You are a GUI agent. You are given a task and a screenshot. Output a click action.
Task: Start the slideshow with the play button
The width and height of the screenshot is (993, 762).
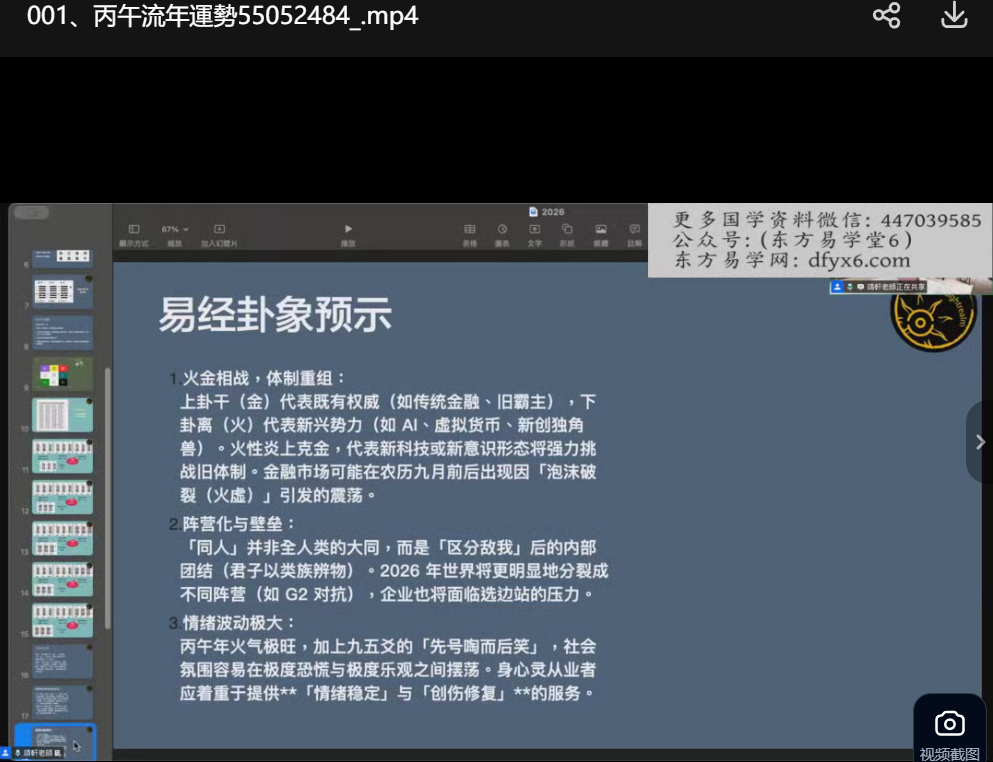[x=348, y=233]
